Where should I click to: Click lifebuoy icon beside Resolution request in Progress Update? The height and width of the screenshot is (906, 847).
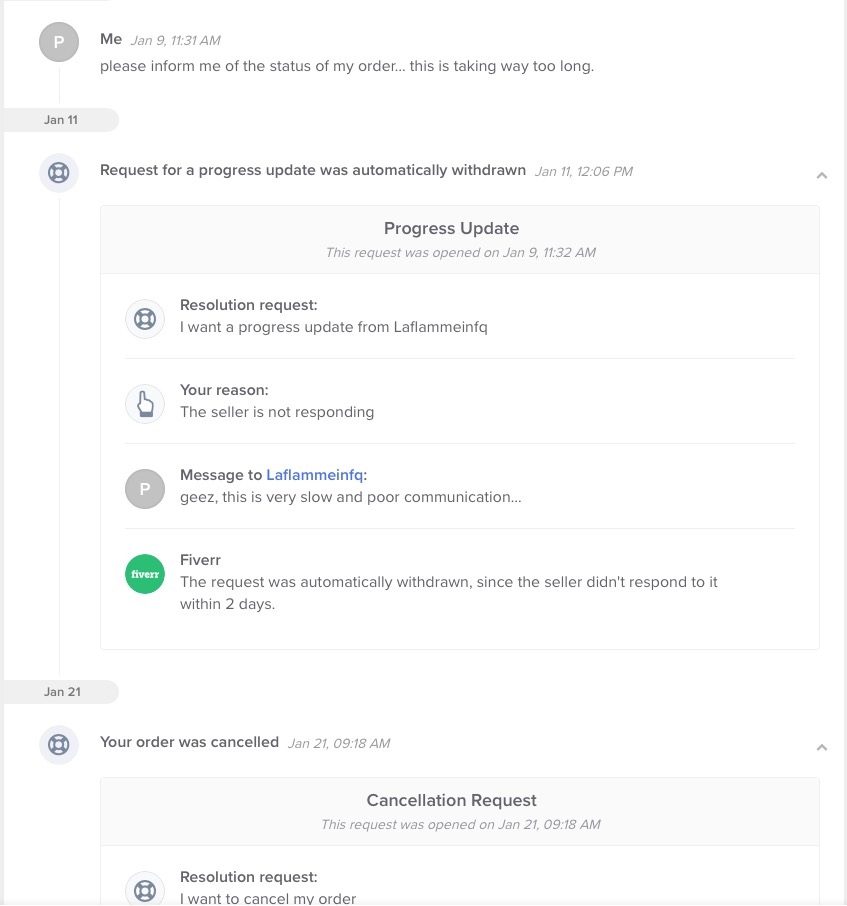pyautogui.click(x=145, y=319)
